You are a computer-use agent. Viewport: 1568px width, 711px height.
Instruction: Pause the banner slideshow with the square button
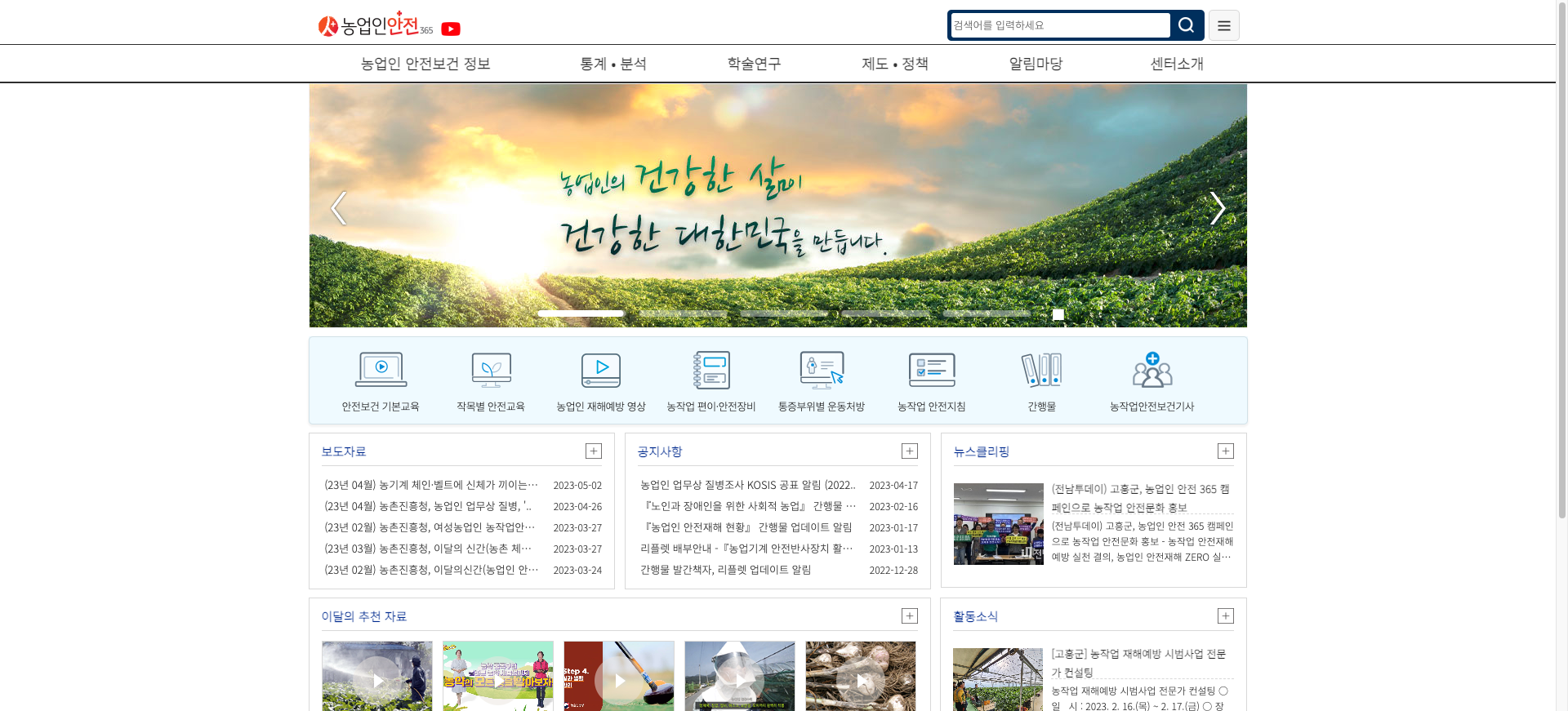[x=1058, y=314]
